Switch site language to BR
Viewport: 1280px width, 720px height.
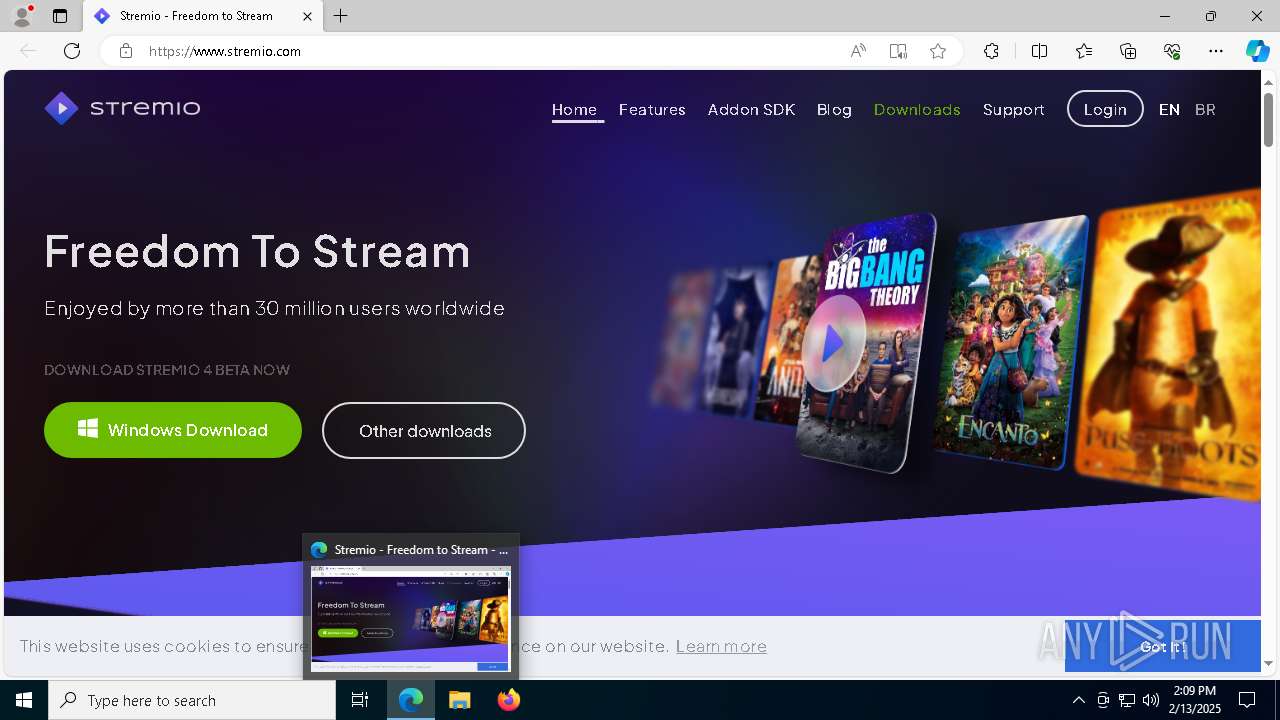[x=1205, y=110]
